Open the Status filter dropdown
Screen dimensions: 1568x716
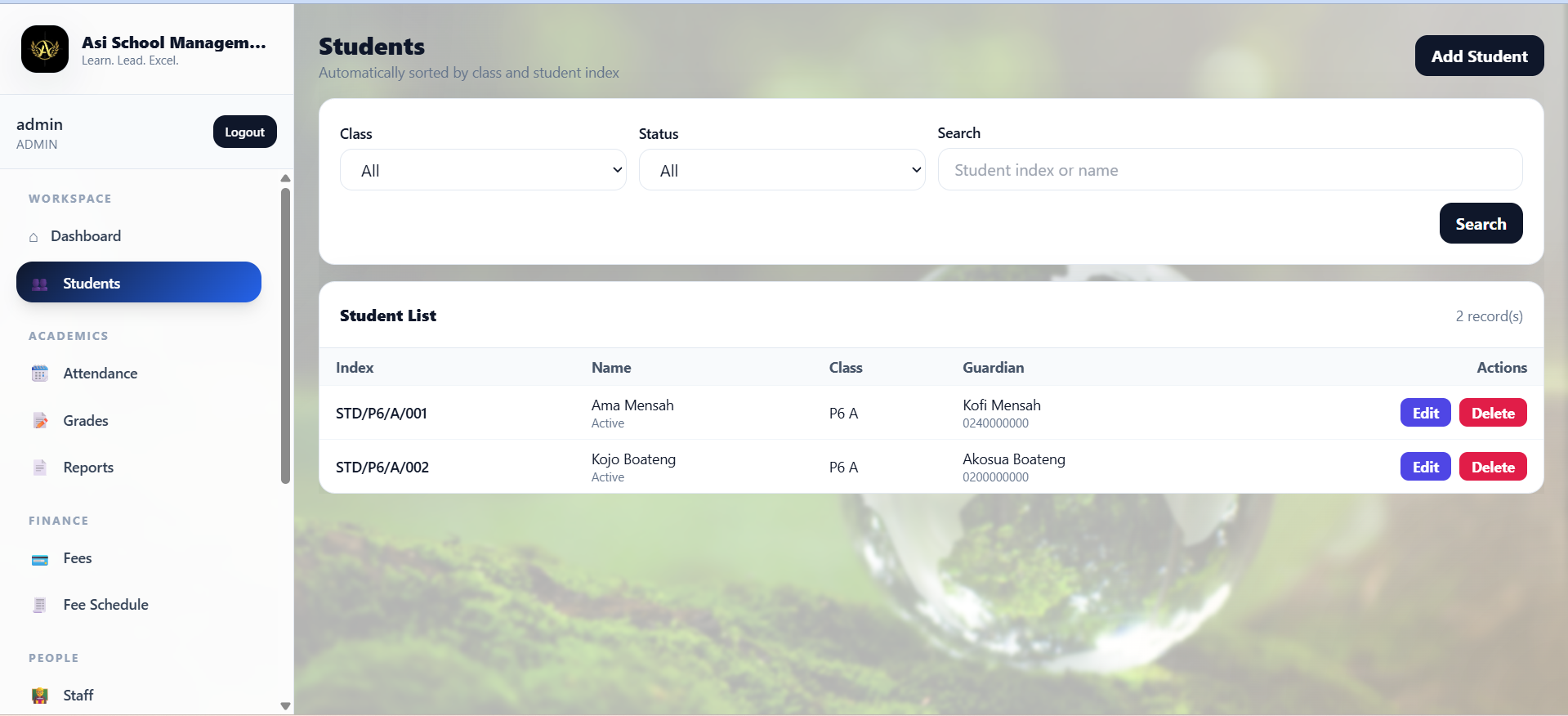782,170
